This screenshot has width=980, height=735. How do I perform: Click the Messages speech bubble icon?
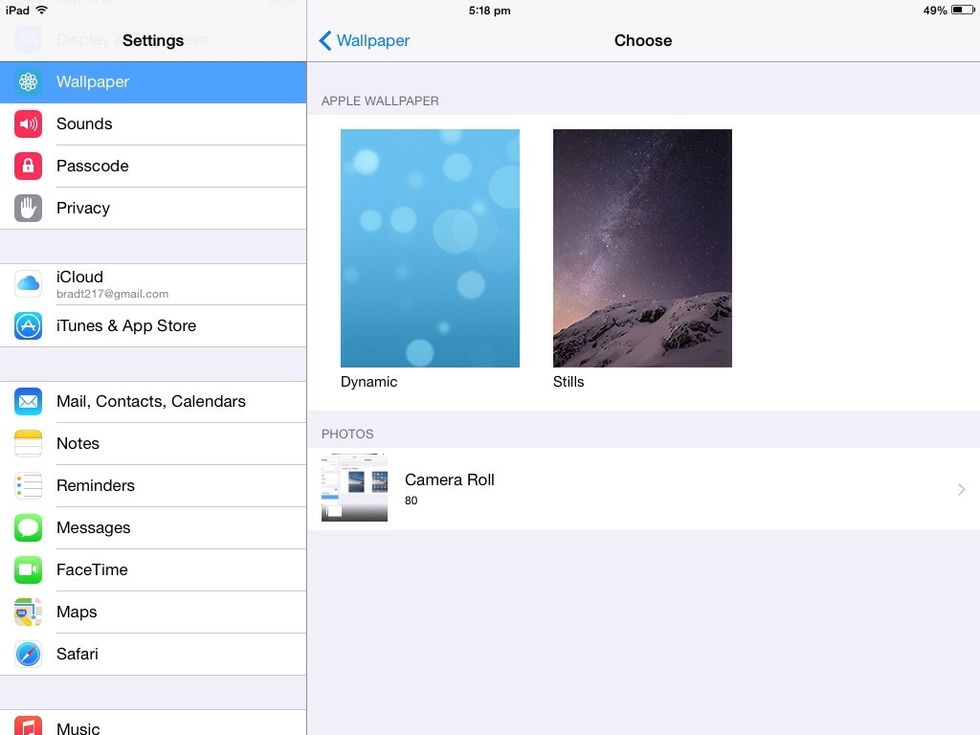pyautogui.click(x=28, y=528)
